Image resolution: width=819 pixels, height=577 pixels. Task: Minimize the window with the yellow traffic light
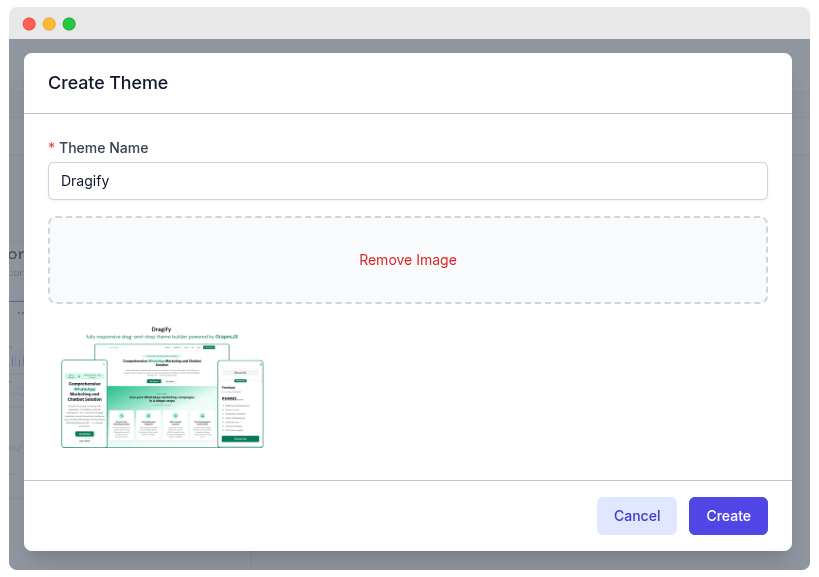coord(49,23)
